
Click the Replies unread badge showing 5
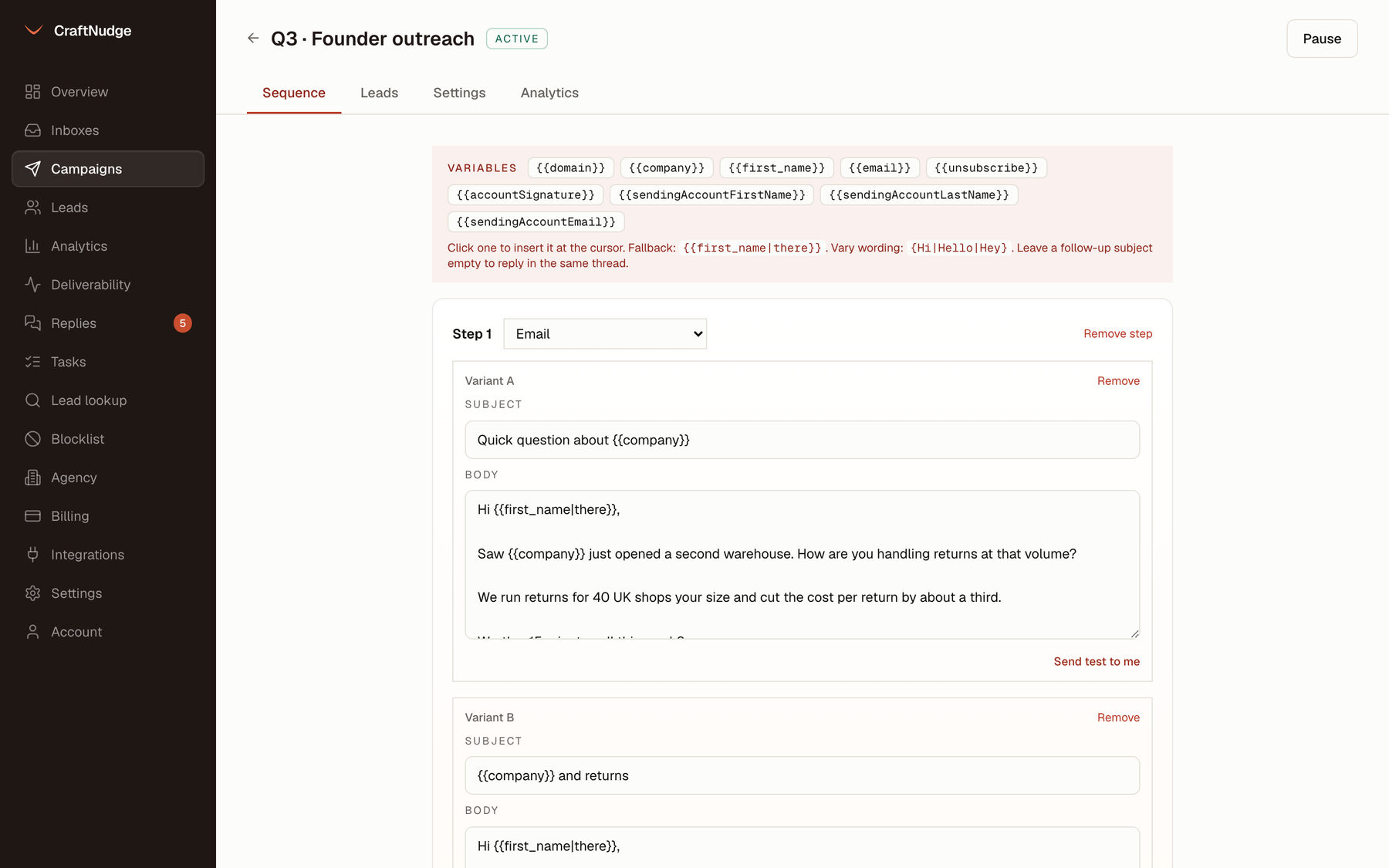(183, 323)
